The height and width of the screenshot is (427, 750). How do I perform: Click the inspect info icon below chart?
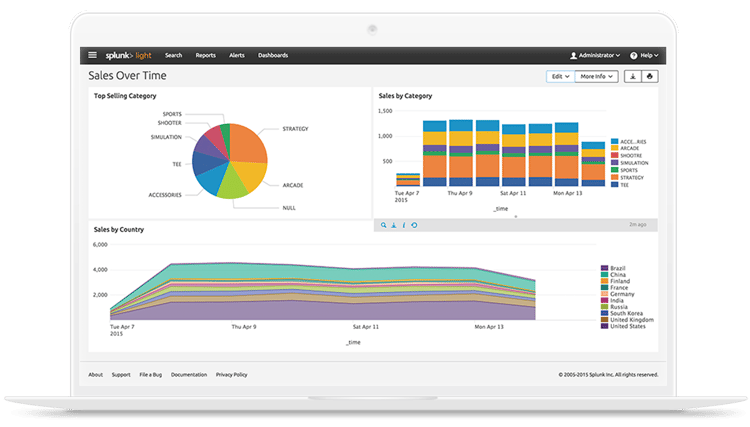403,225
